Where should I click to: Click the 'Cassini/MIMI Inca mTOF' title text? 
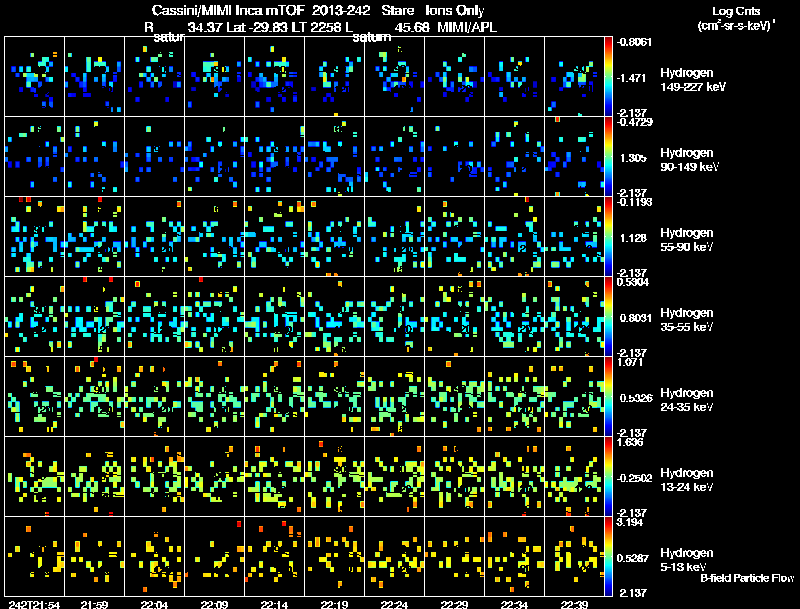(x=228, y=10)
